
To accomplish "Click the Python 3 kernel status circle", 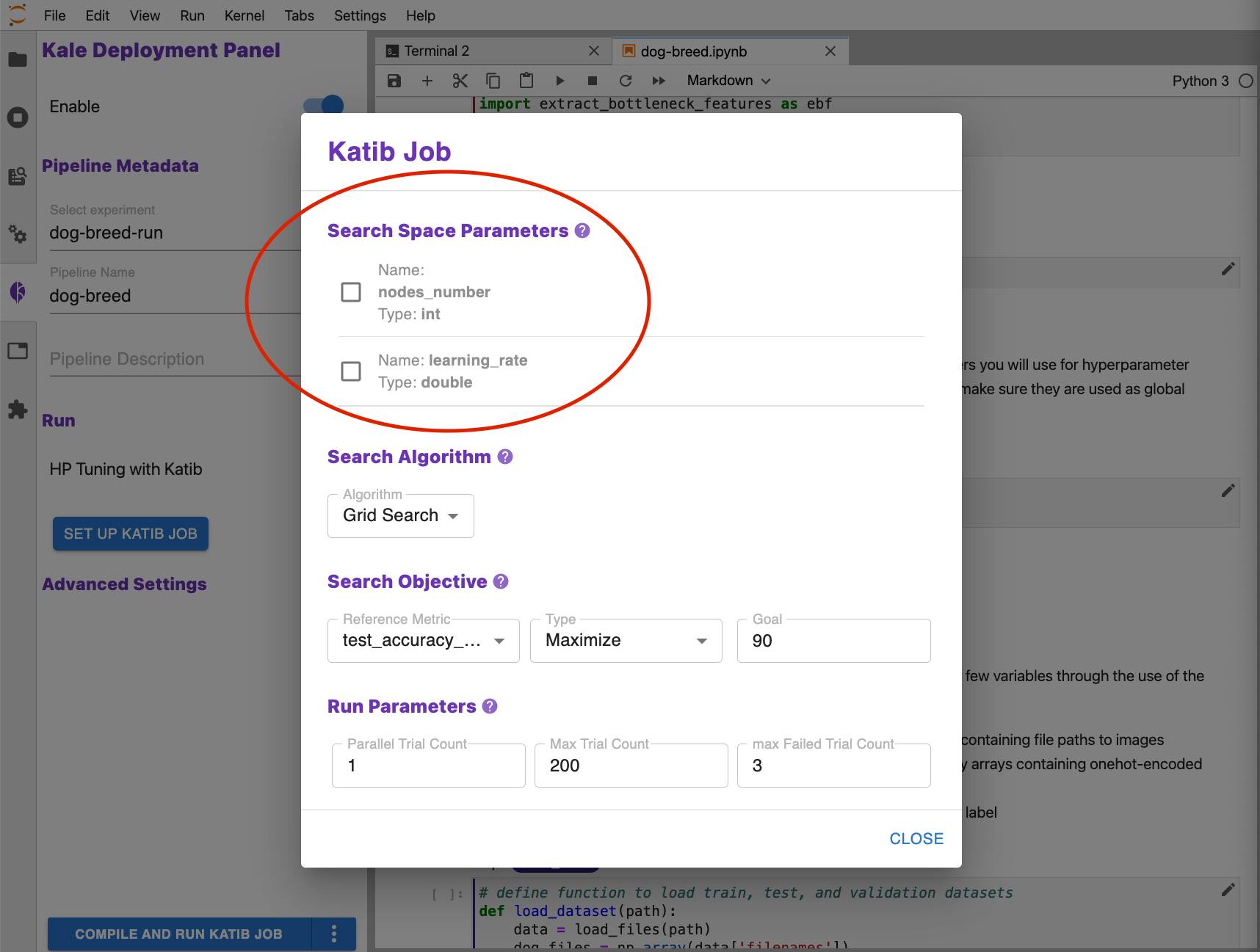I will pos(1246,81).
